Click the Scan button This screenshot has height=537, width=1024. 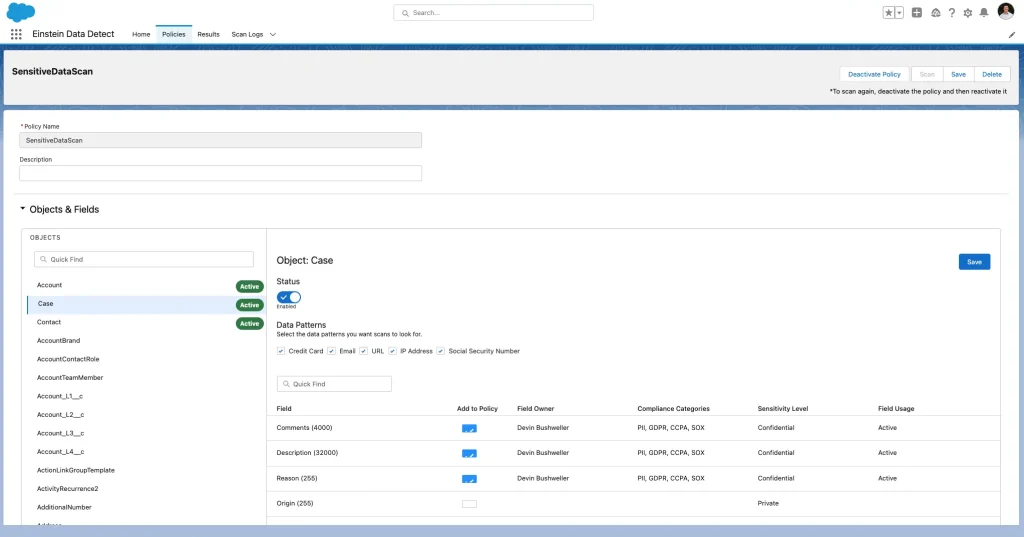[x=927, y=74]
